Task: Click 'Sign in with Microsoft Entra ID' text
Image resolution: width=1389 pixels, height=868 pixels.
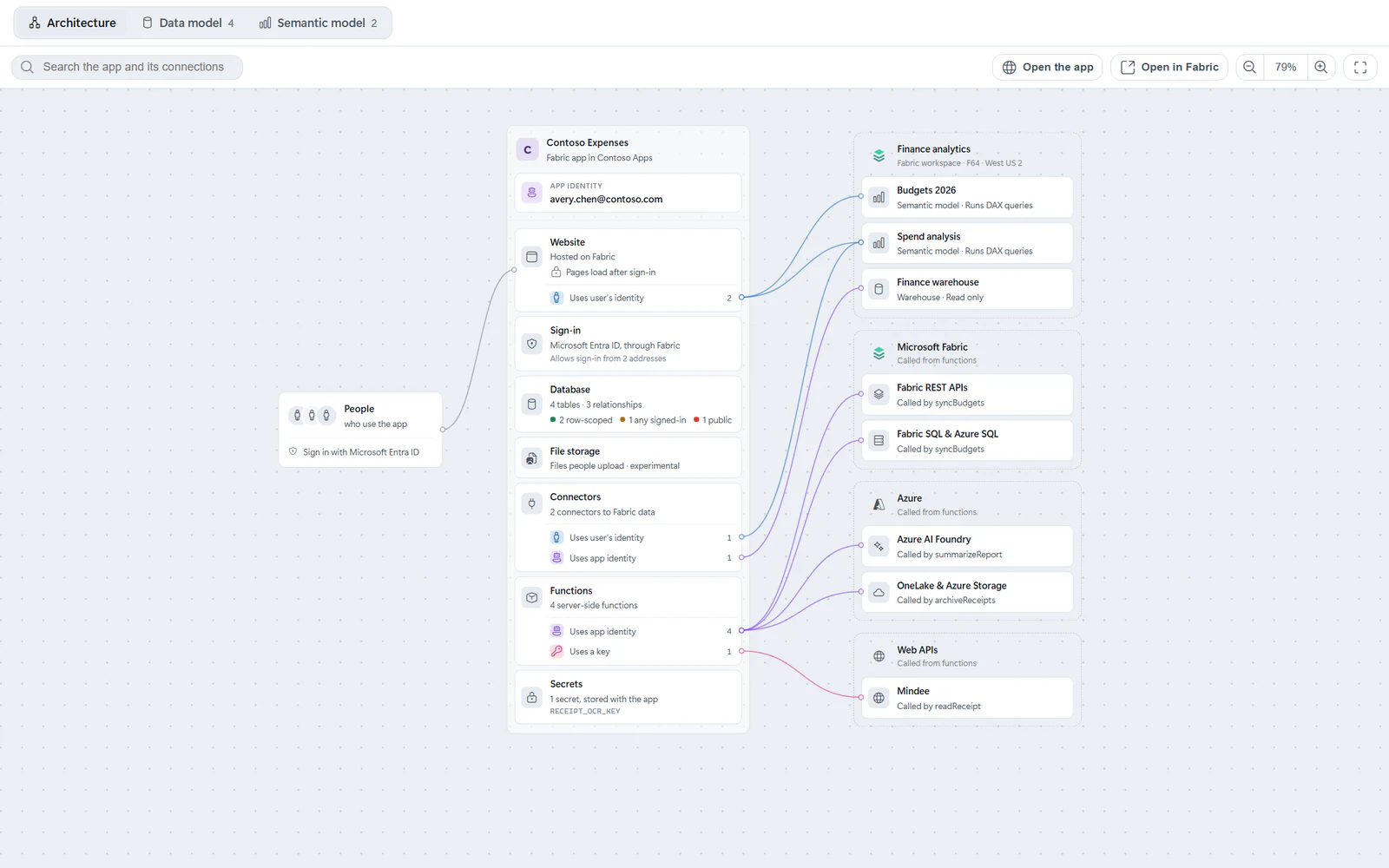Action: click(361, 452)
